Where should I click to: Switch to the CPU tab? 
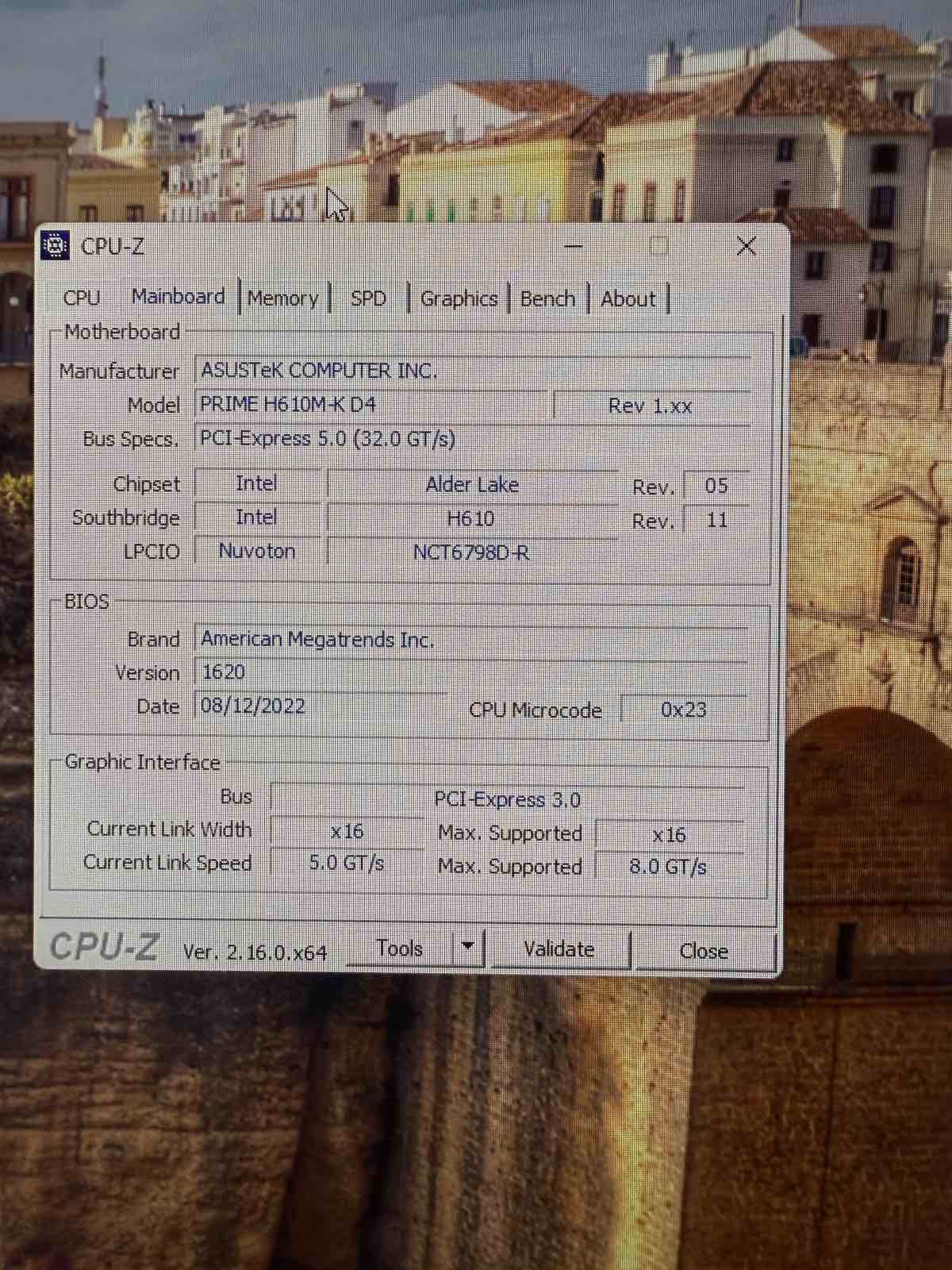[x=82, y=298]
